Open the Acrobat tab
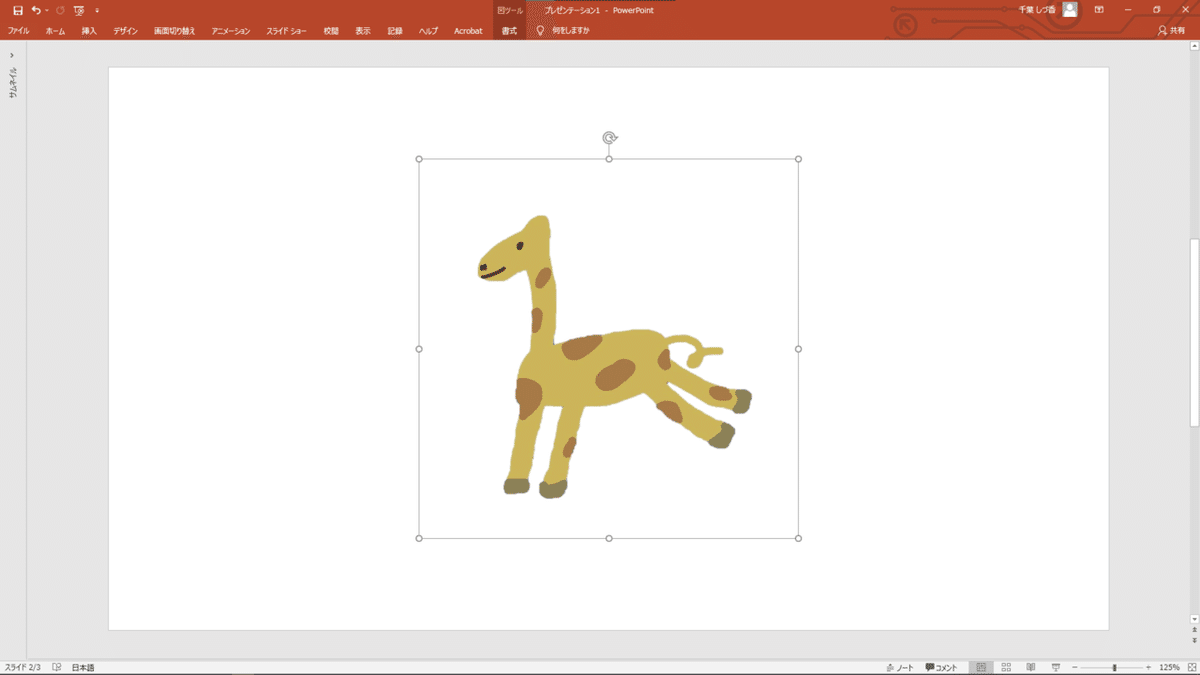Viewport: 1200px width, 675px height. click(468, 31)
